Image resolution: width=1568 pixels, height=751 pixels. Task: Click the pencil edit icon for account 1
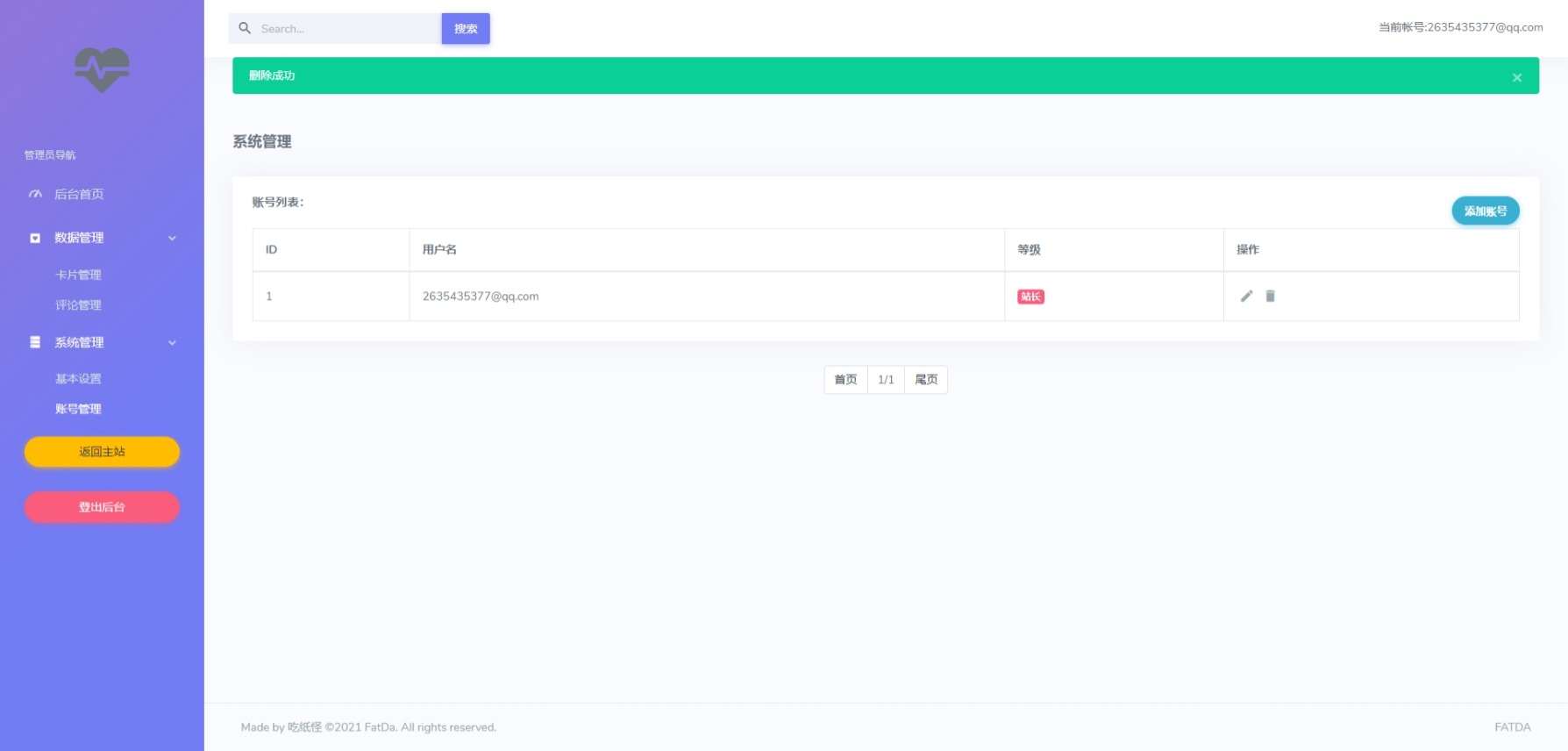pos(1246,297)
